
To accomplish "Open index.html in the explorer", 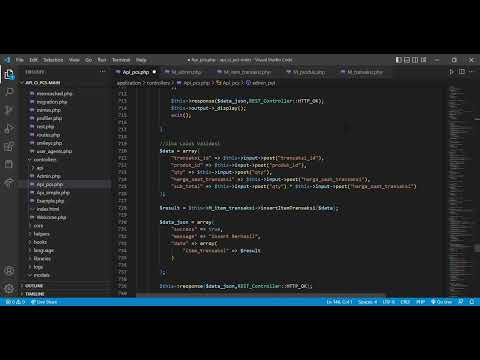I will (x=48, y=209).
